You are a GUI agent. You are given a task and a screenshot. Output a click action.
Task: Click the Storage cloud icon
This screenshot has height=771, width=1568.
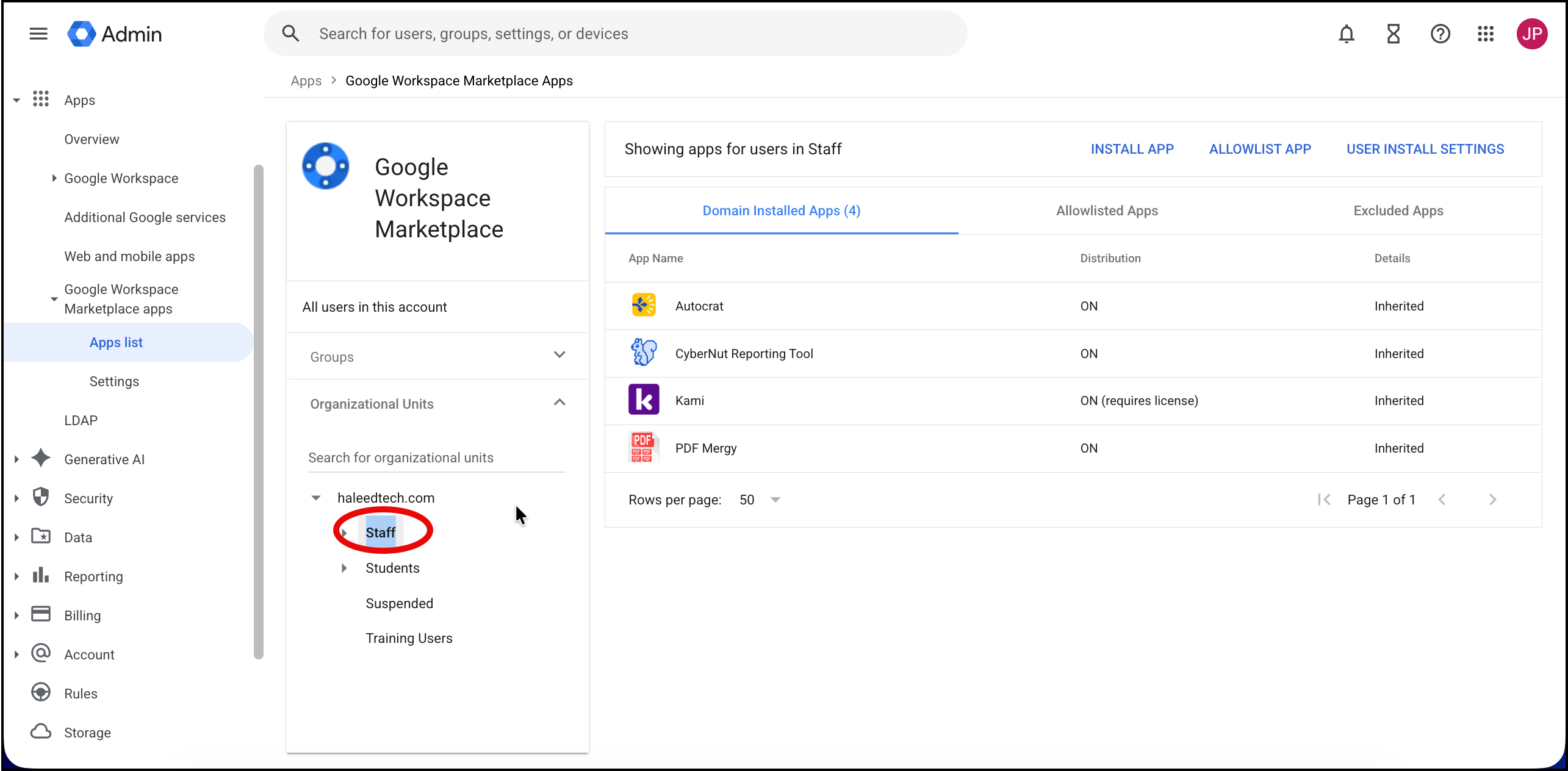[41, 731]
